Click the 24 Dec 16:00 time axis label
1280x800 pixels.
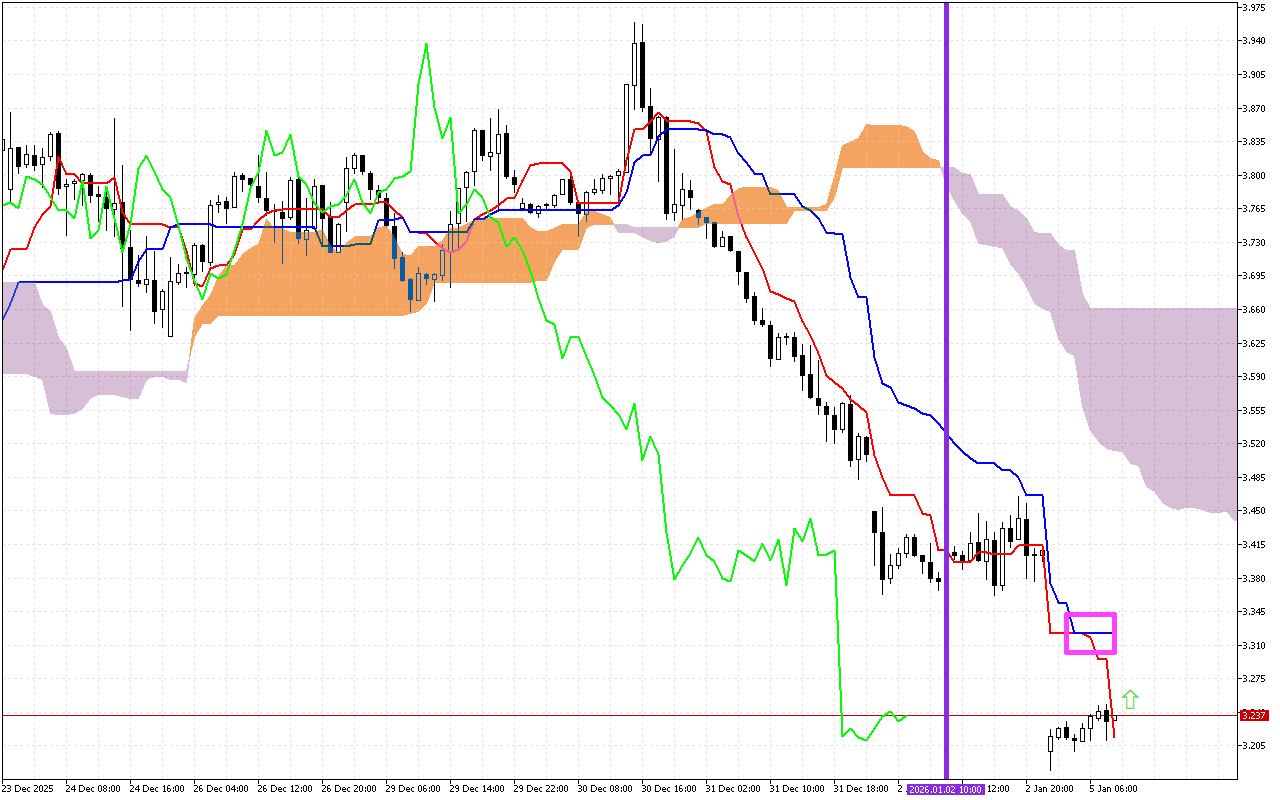pos(157,789)
